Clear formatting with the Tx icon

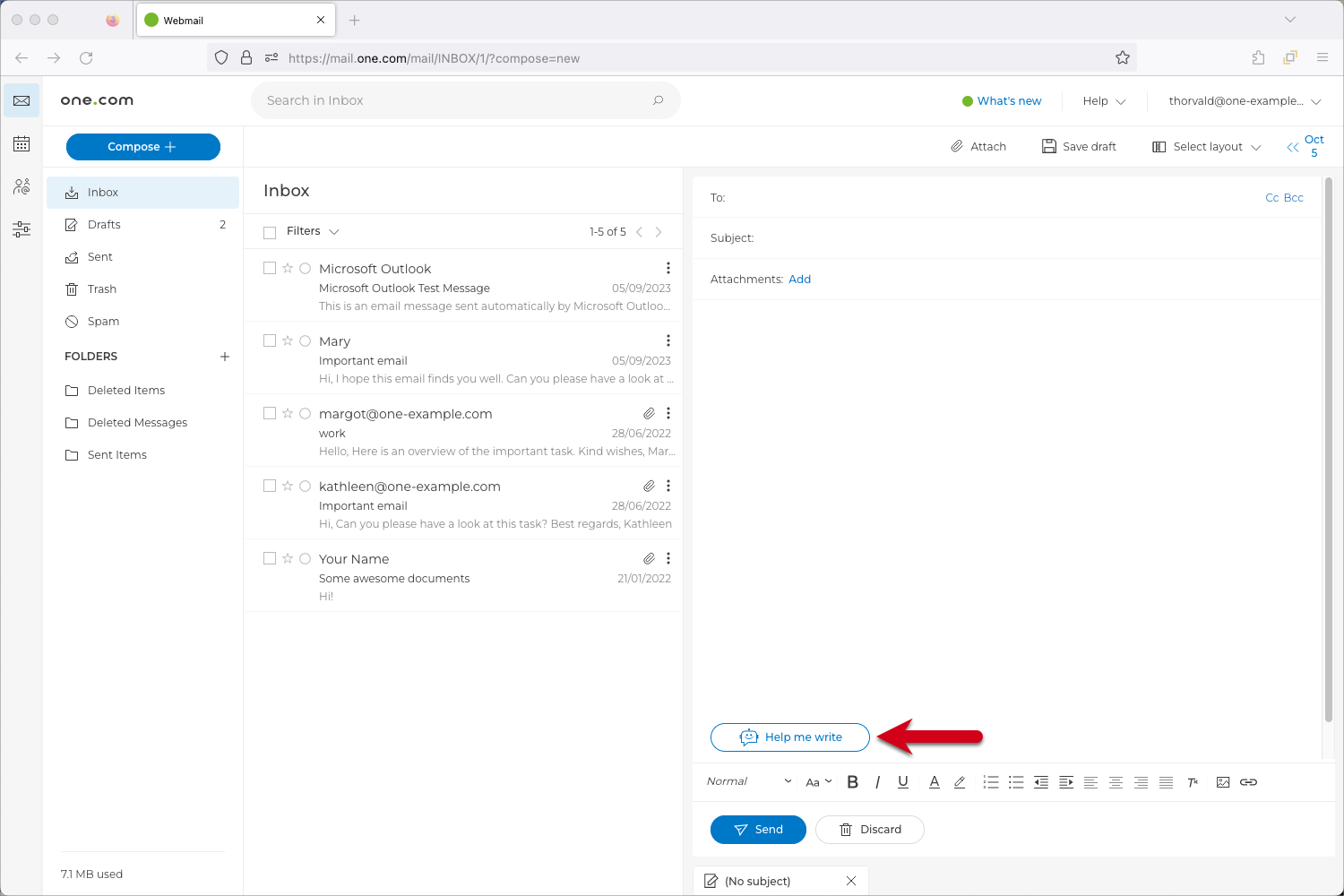(1193, 781)
